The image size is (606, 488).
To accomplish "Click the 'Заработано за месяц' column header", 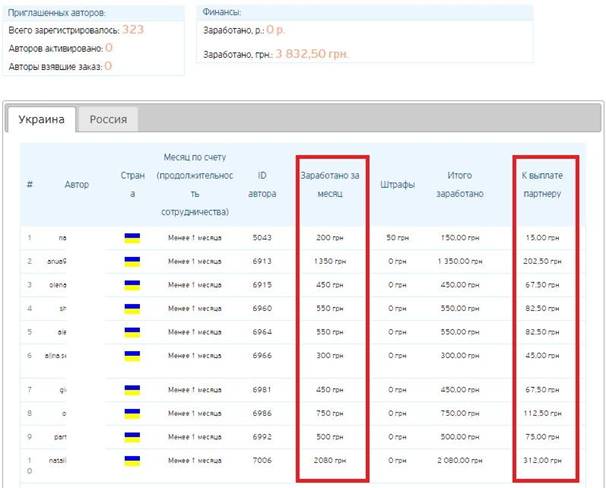I will pyautogui.click(x=330, y=184).
